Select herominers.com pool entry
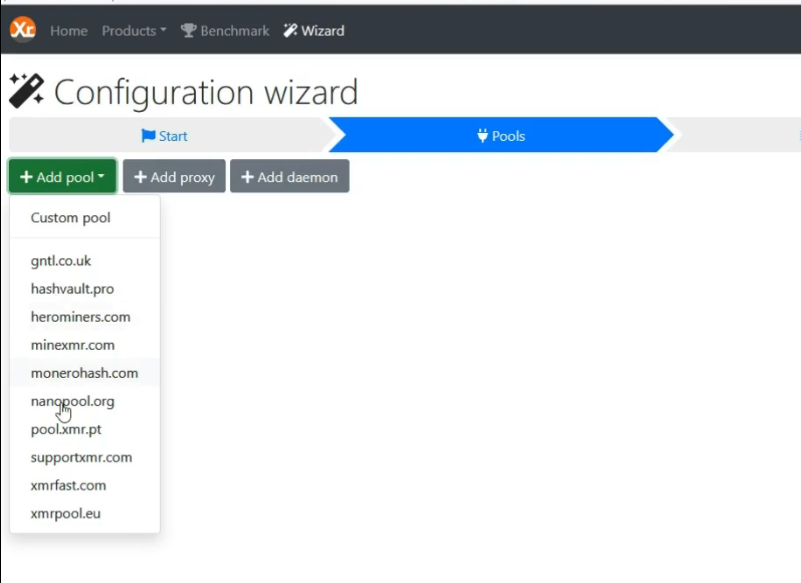The height and width of the screenshot is (583, 801). (x=85, y=317)
